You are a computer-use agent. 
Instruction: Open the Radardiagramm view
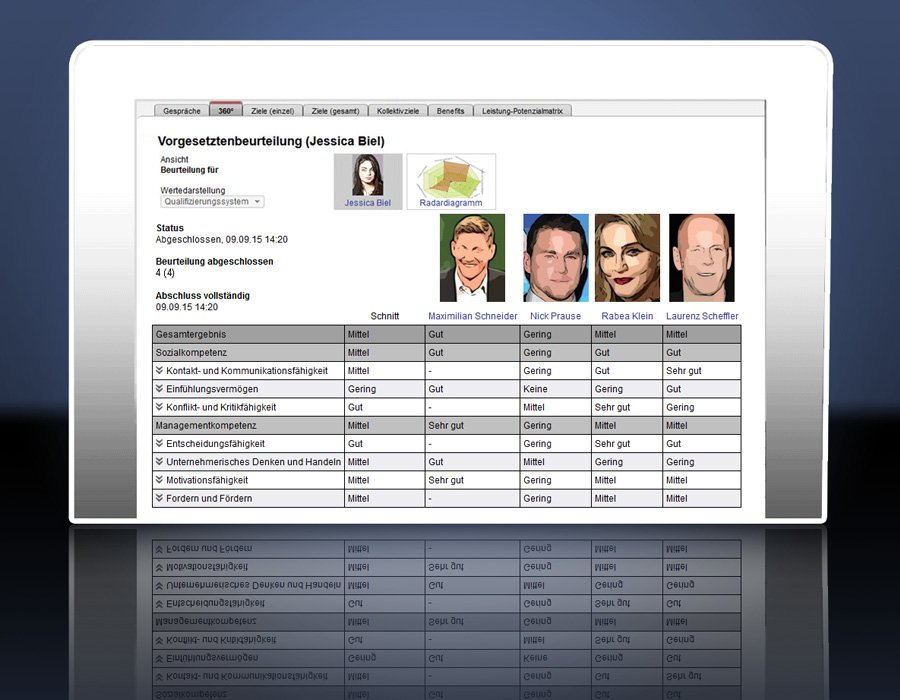pyautogui.click(x=450, y=181)
